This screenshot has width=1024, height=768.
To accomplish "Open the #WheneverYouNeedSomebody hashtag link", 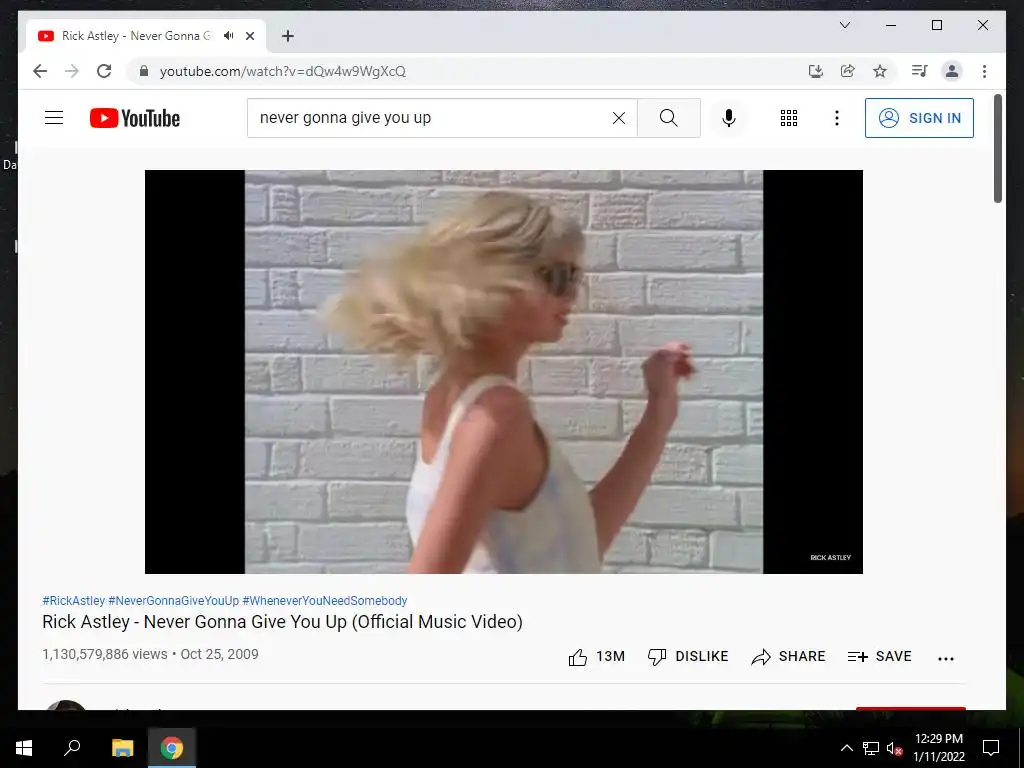I will pos(325,600).
